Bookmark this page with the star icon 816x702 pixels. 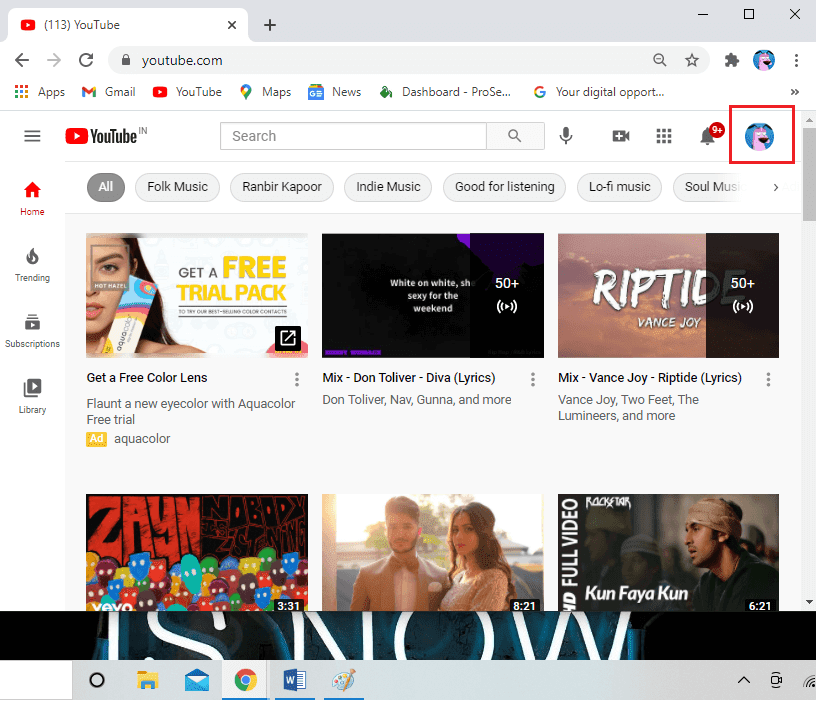tap(692, 60)
